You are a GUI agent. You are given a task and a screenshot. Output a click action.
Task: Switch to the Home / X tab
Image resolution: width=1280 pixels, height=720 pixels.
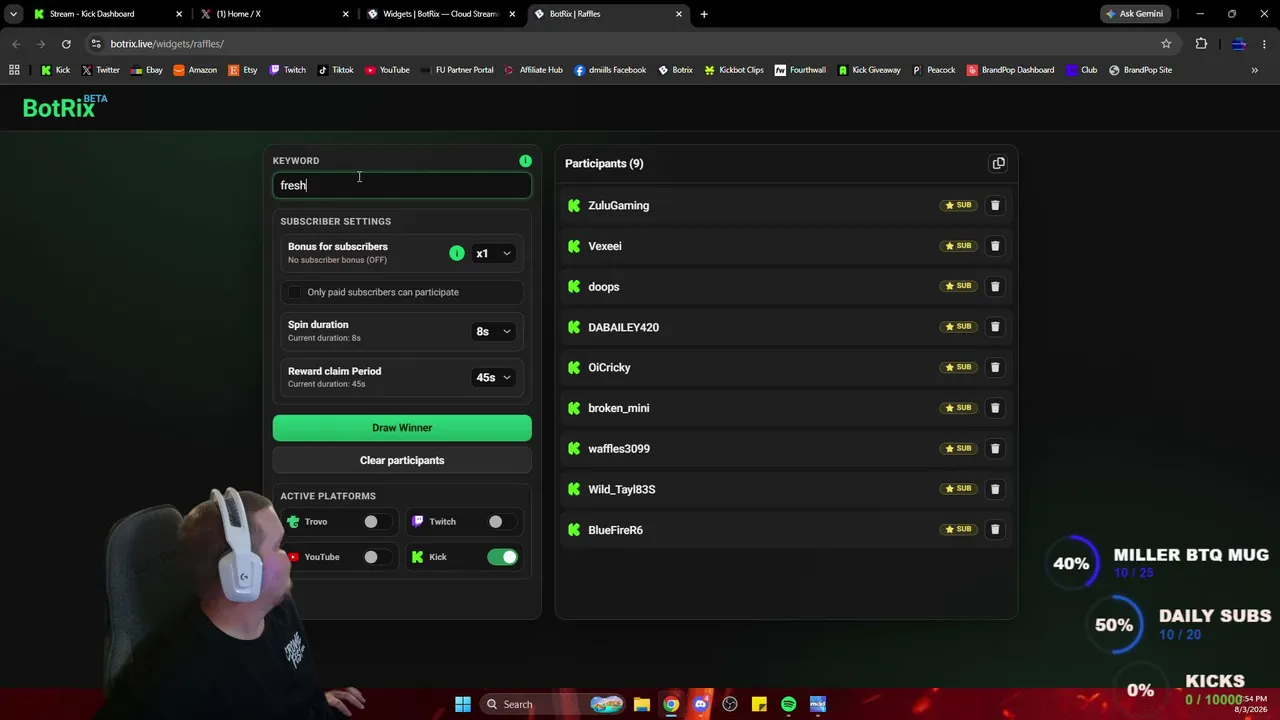tap(275, 14)
